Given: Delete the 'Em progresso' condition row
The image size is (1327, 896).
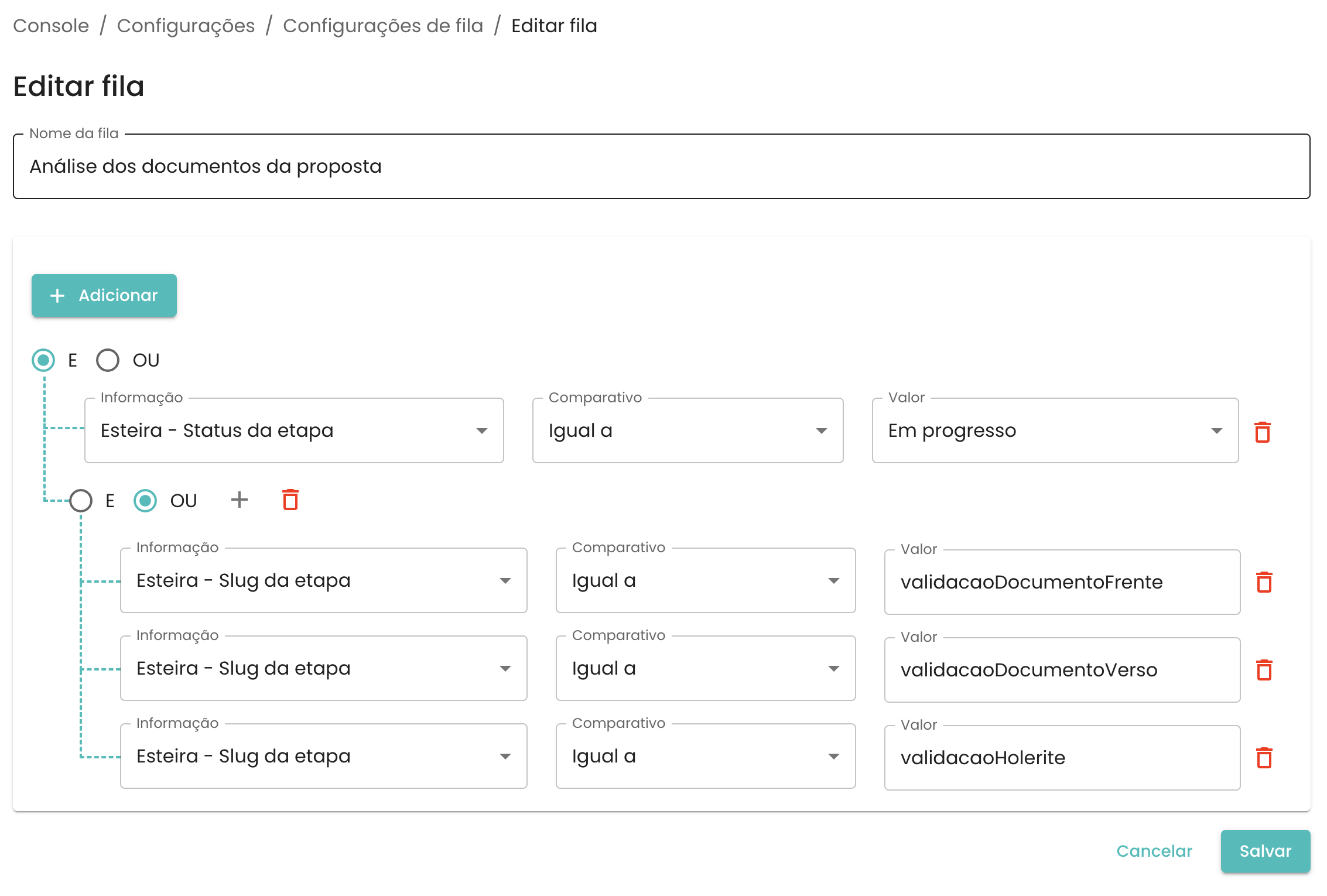Looking at the screenshot, I should point(1262,432).
